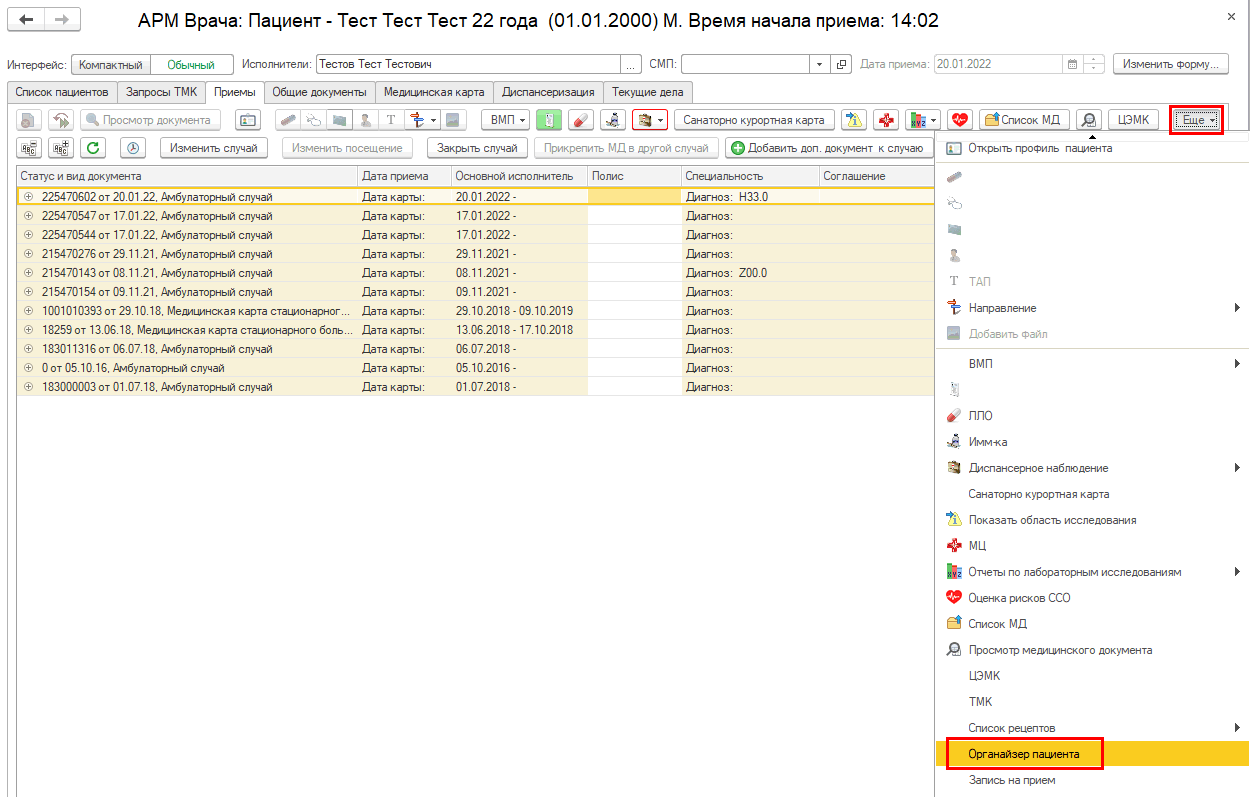Click the green circular refresh icon
1250x797 pixels.
[x=93, y=148]
